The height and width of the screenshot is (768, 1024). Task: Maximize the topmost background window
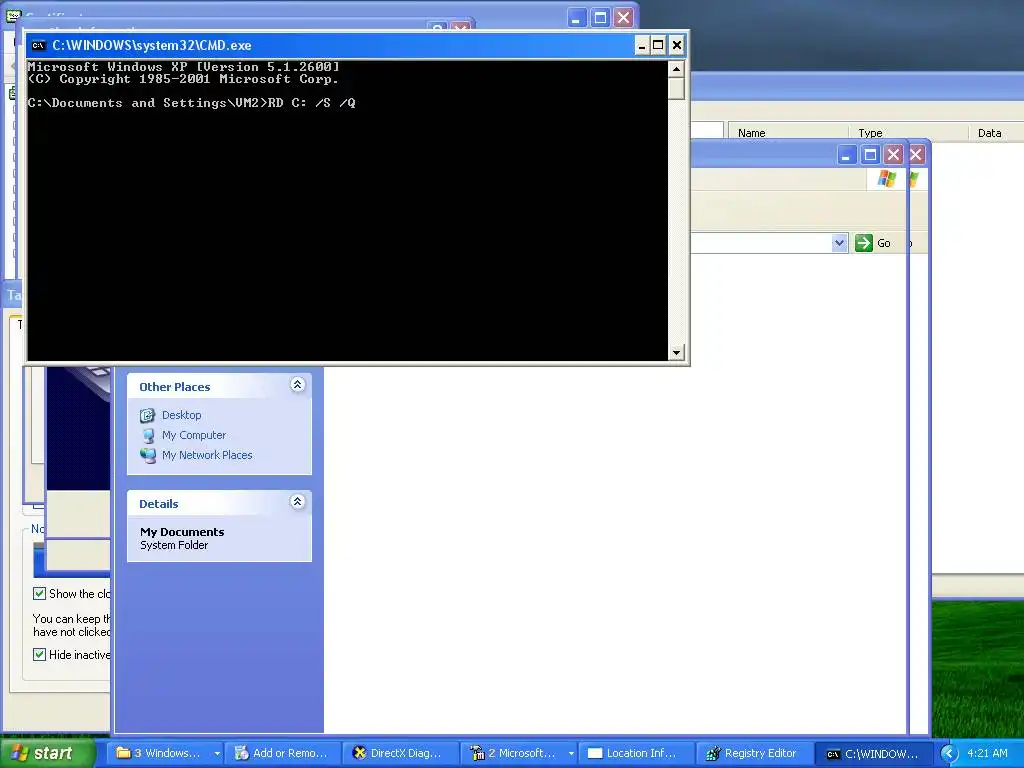(600, 18)
